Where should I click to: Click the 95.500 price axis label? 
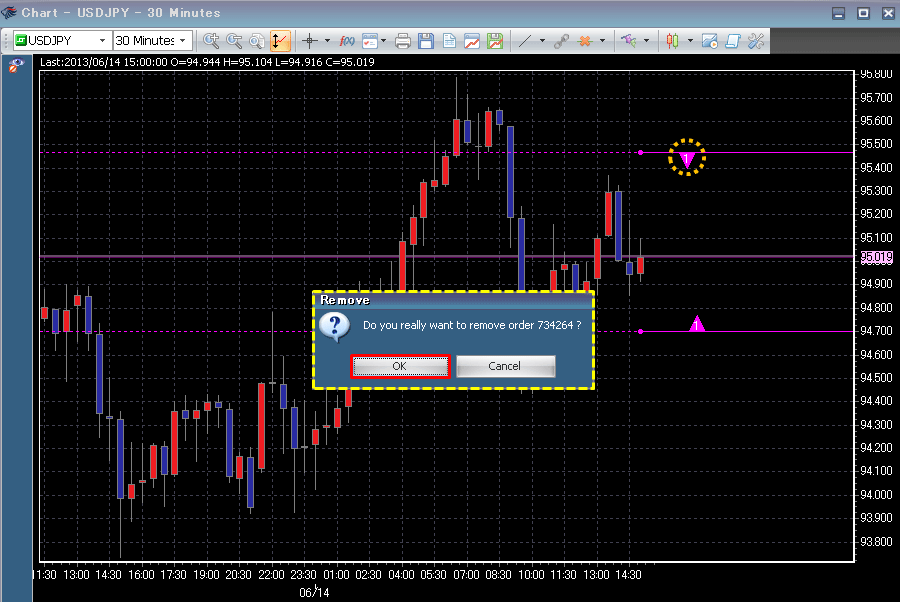pos(876,144)
